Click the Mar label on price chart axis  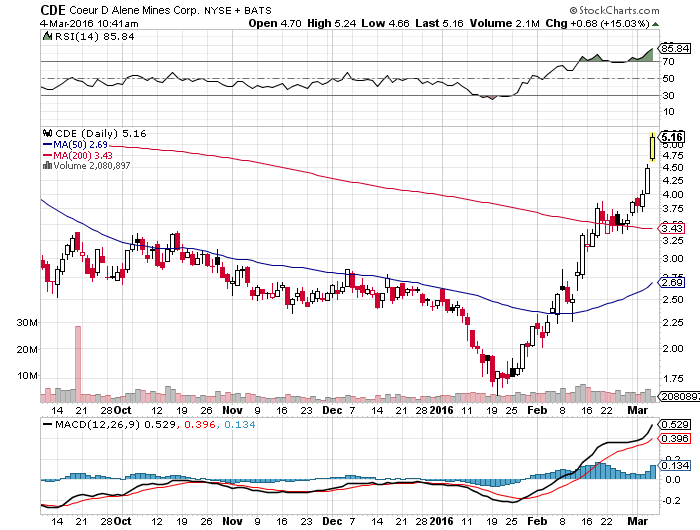pyautogui.click(x=638, y=410)
